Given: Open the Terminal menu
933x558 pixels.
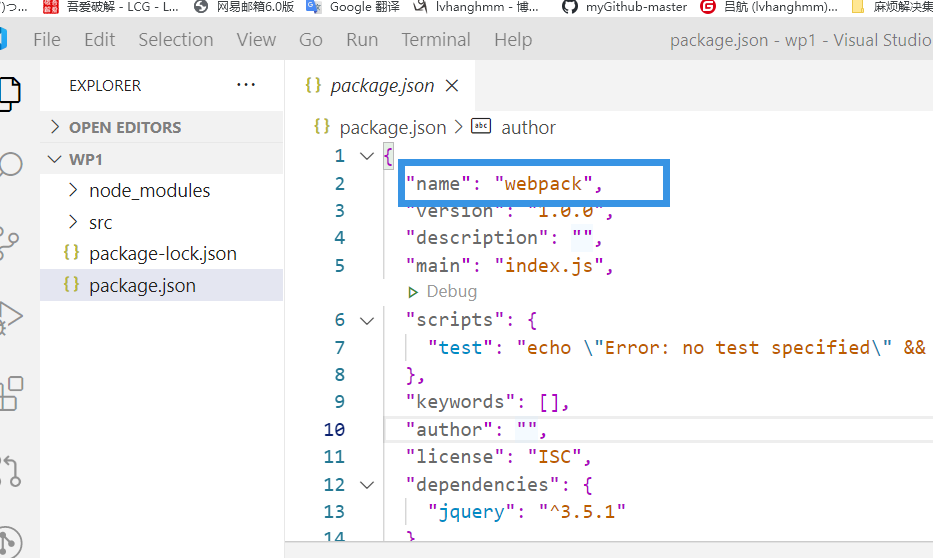Looking at the screenshot, I should pyautogui.click(x=436, y=40).
